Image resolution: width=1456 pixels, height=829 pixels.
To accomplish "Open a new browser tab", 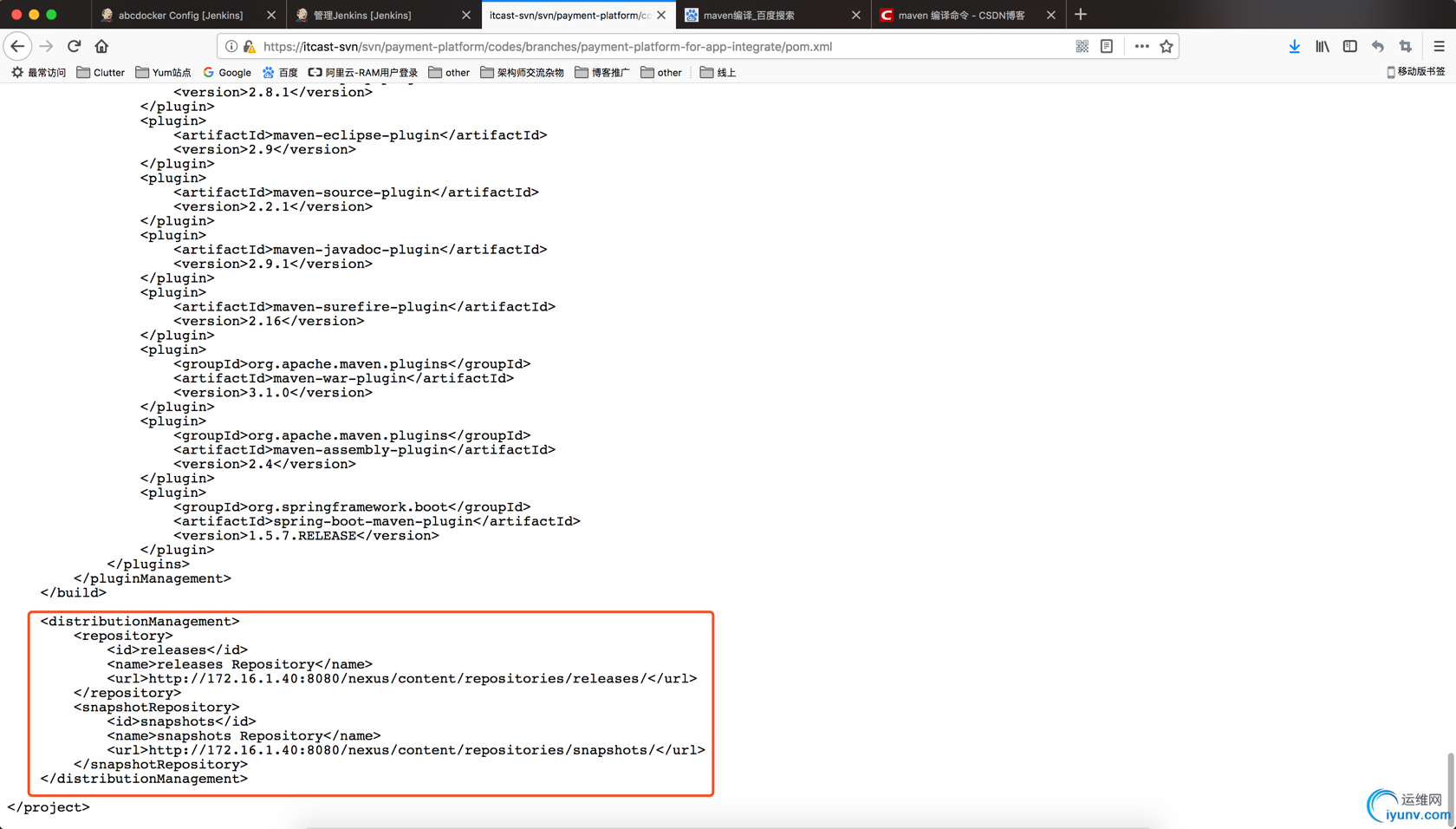I will (x=1081, y=15).
